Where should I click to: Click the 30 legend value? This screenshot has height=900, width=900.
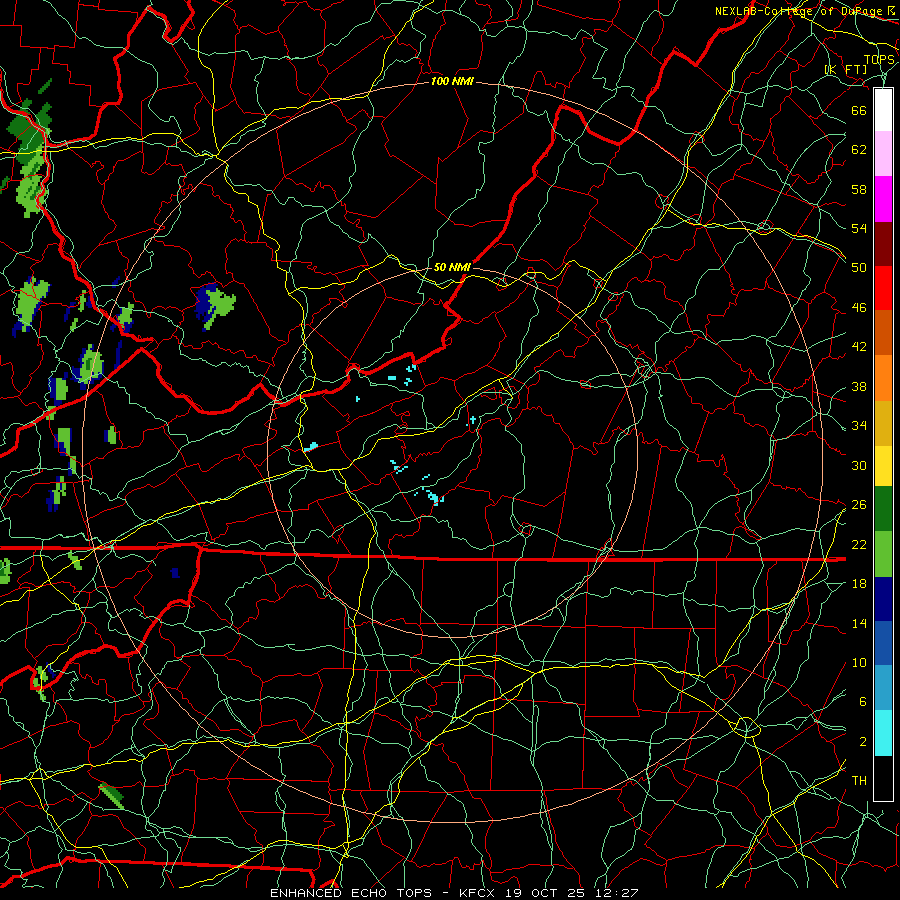(859, 465)
